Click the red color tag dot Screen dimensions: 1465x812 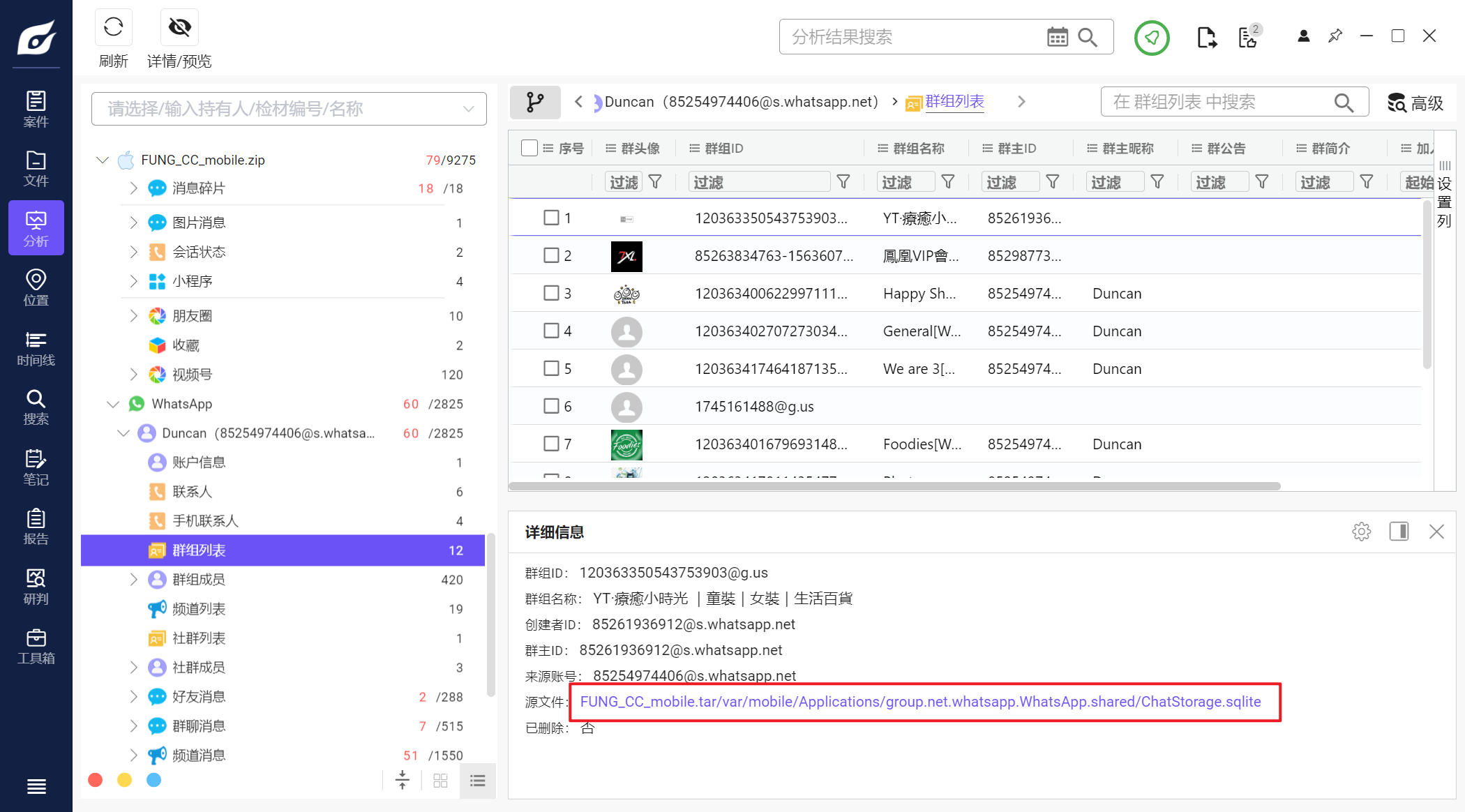96,780
